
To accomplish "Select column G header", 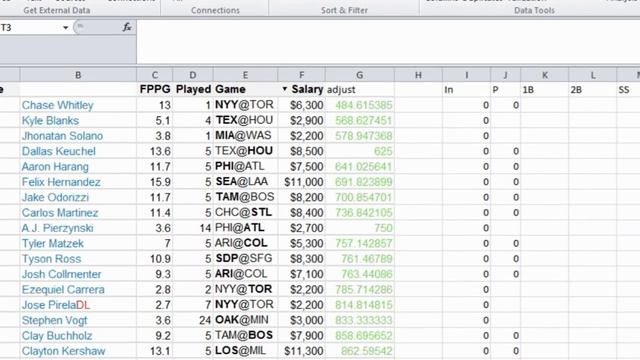I will [x=360, y=75].
